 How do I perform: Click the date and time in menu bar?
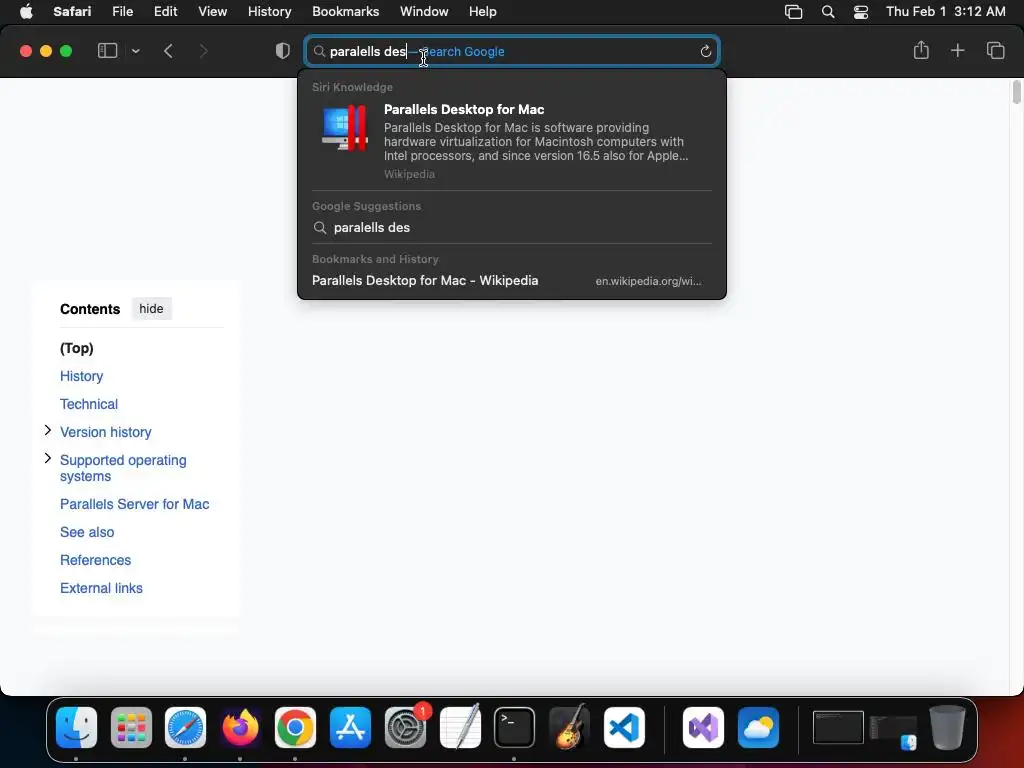point(946,11)
